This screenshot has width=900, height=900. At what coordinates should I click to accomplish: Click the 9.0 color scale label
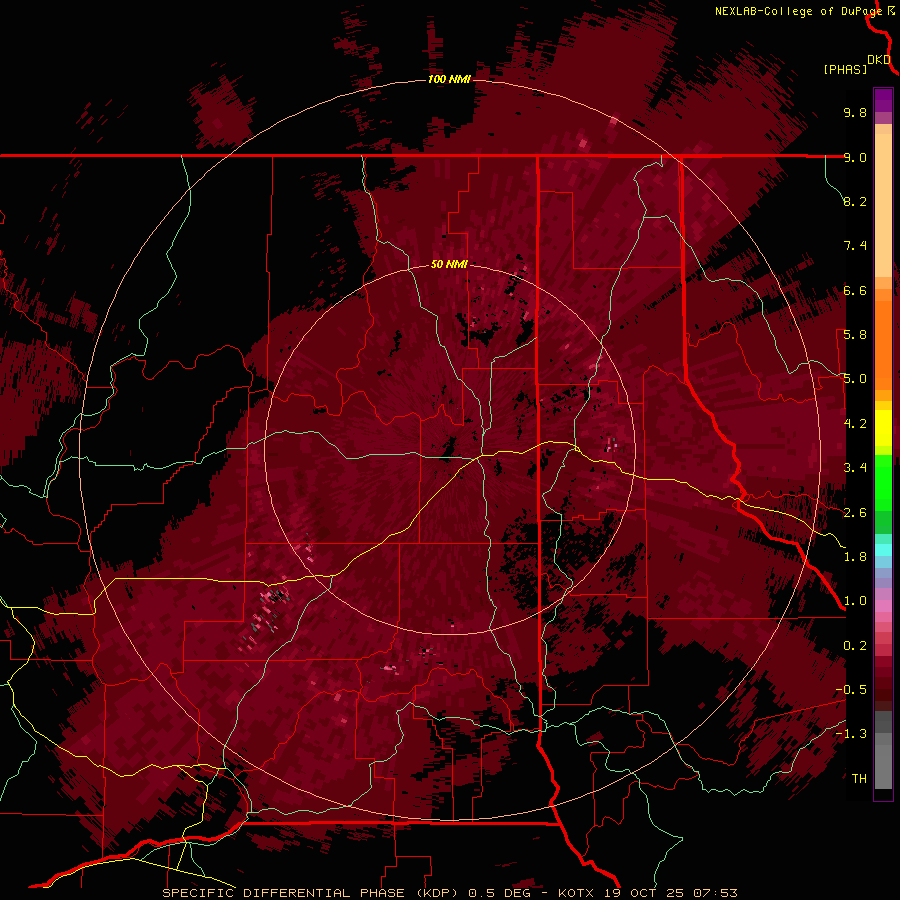(x=855, y=157)
